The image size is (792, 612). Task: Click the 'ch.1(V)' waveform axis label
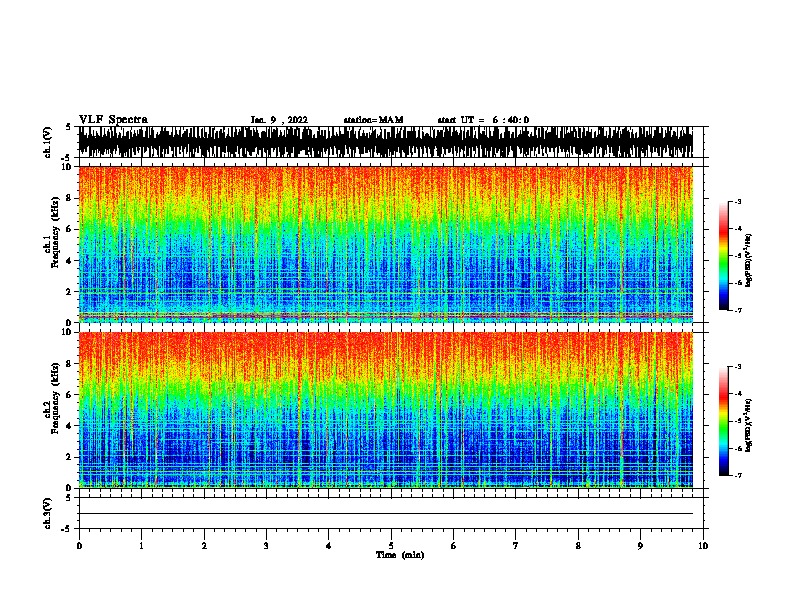click(x=48, y=142)
